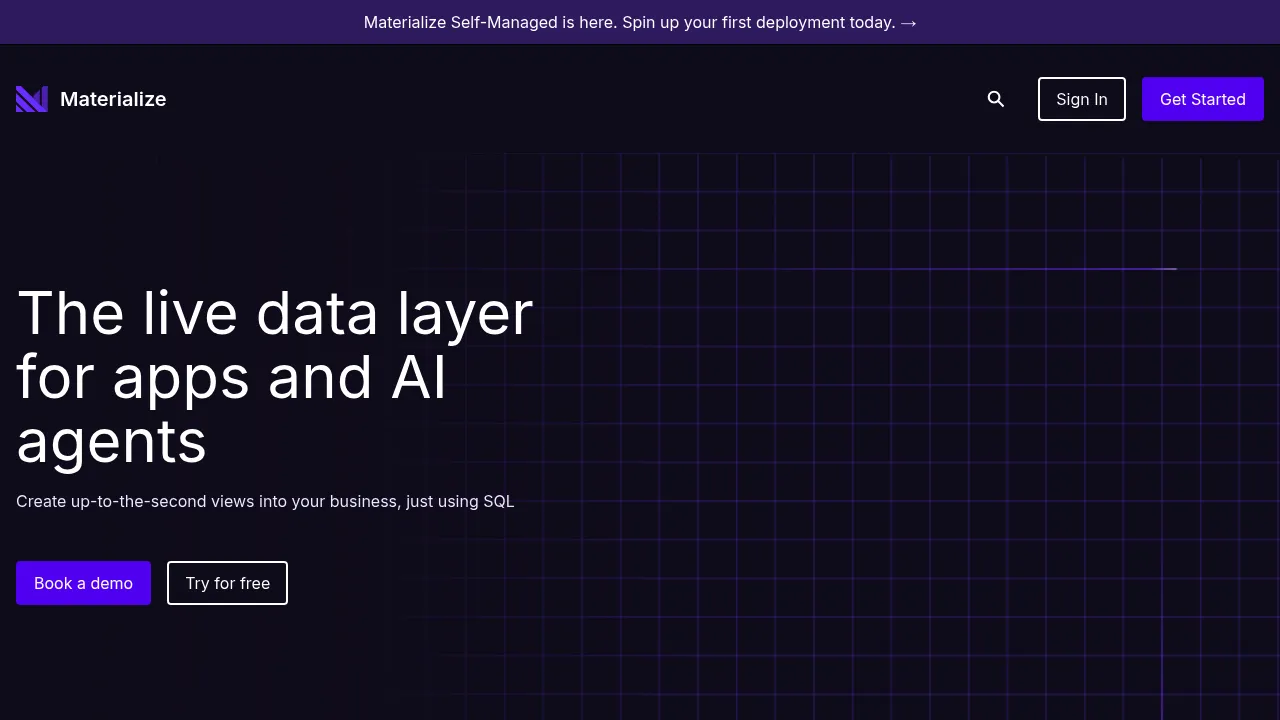This screenshot has height=720, width=1280.
Task: Select the Try for free button
Action: point(227,583)
